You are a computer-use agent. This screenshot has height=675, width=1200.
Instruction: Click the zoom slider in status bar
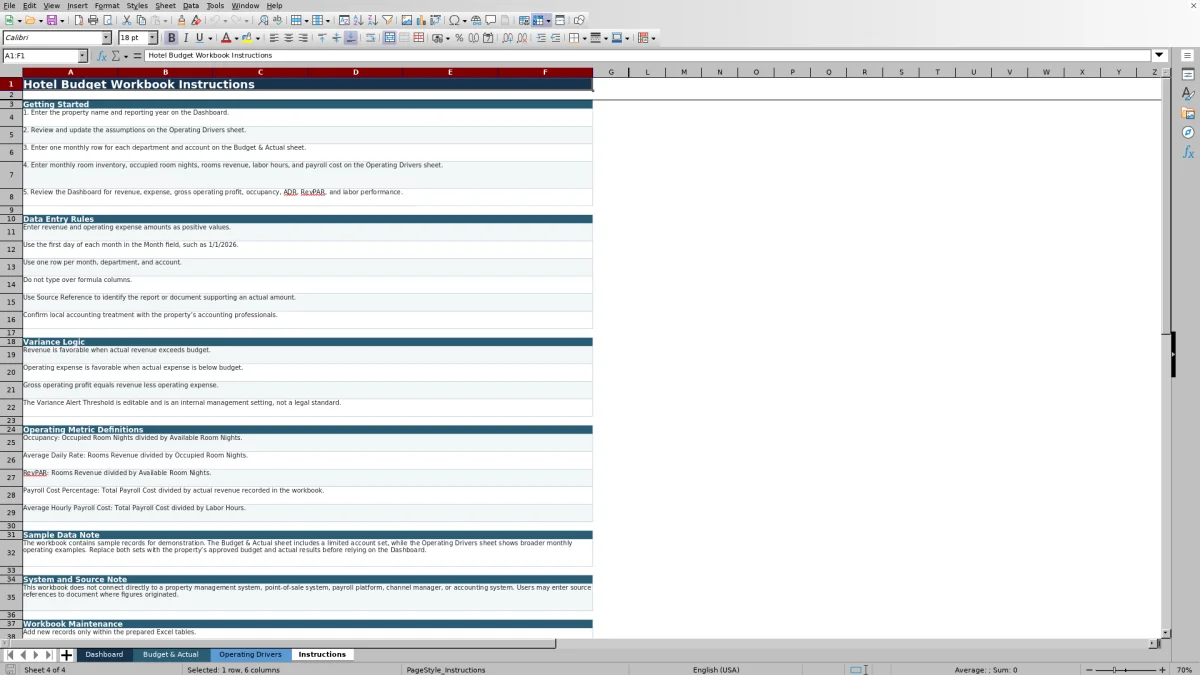pyautogui.click(x=1126, y=670)
